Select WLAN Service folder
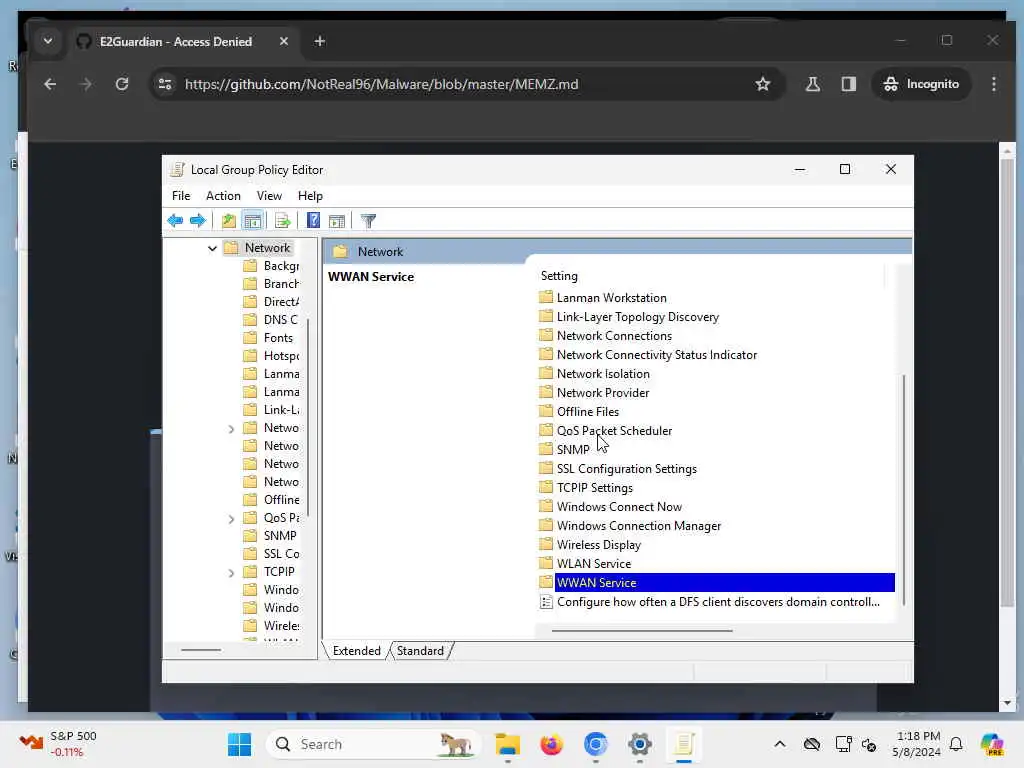The image size is (1024, 768). [x=594, y=564]
